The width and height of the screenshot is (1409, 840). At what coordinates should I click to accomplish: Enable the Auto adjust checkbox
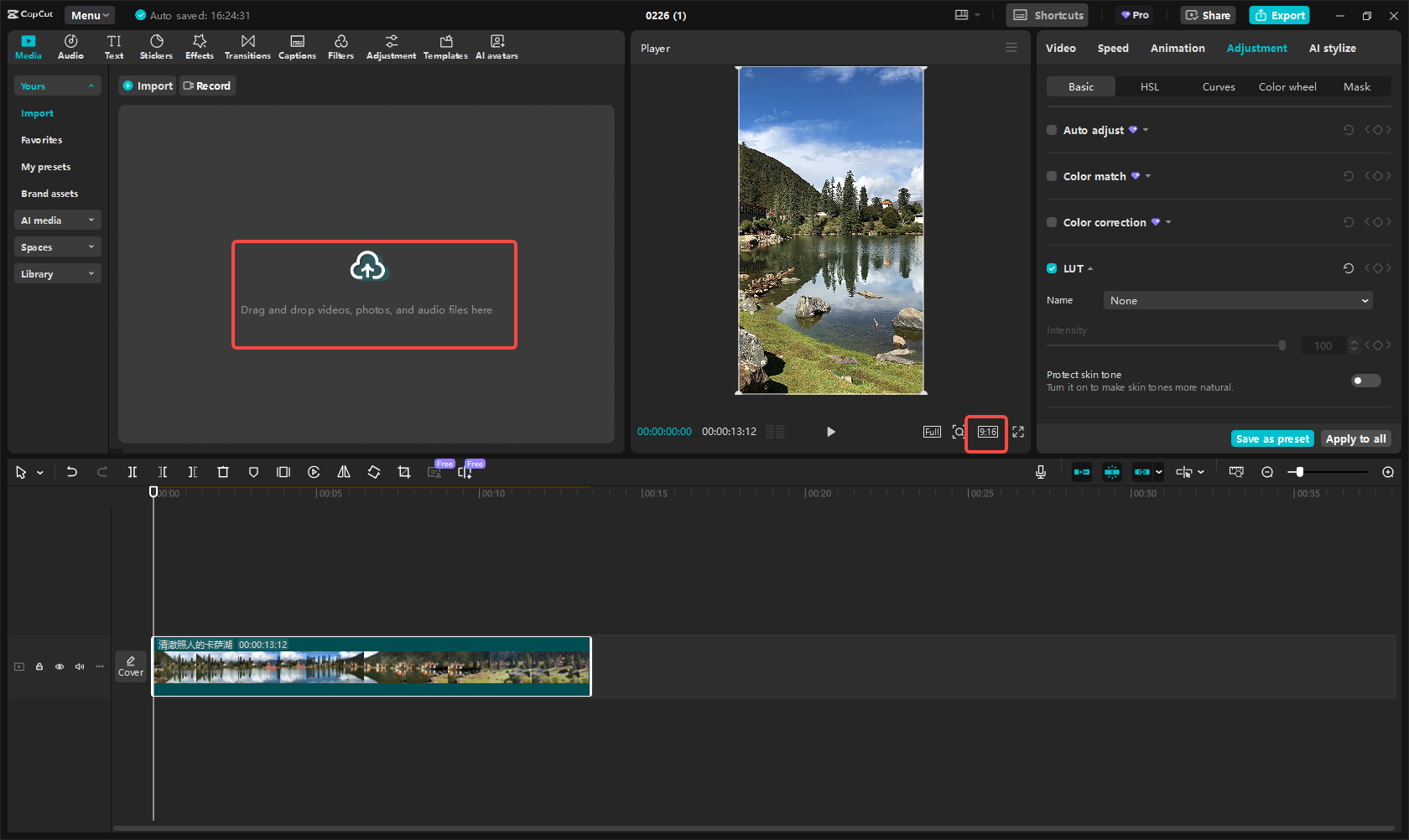(x=1051, y=130)
